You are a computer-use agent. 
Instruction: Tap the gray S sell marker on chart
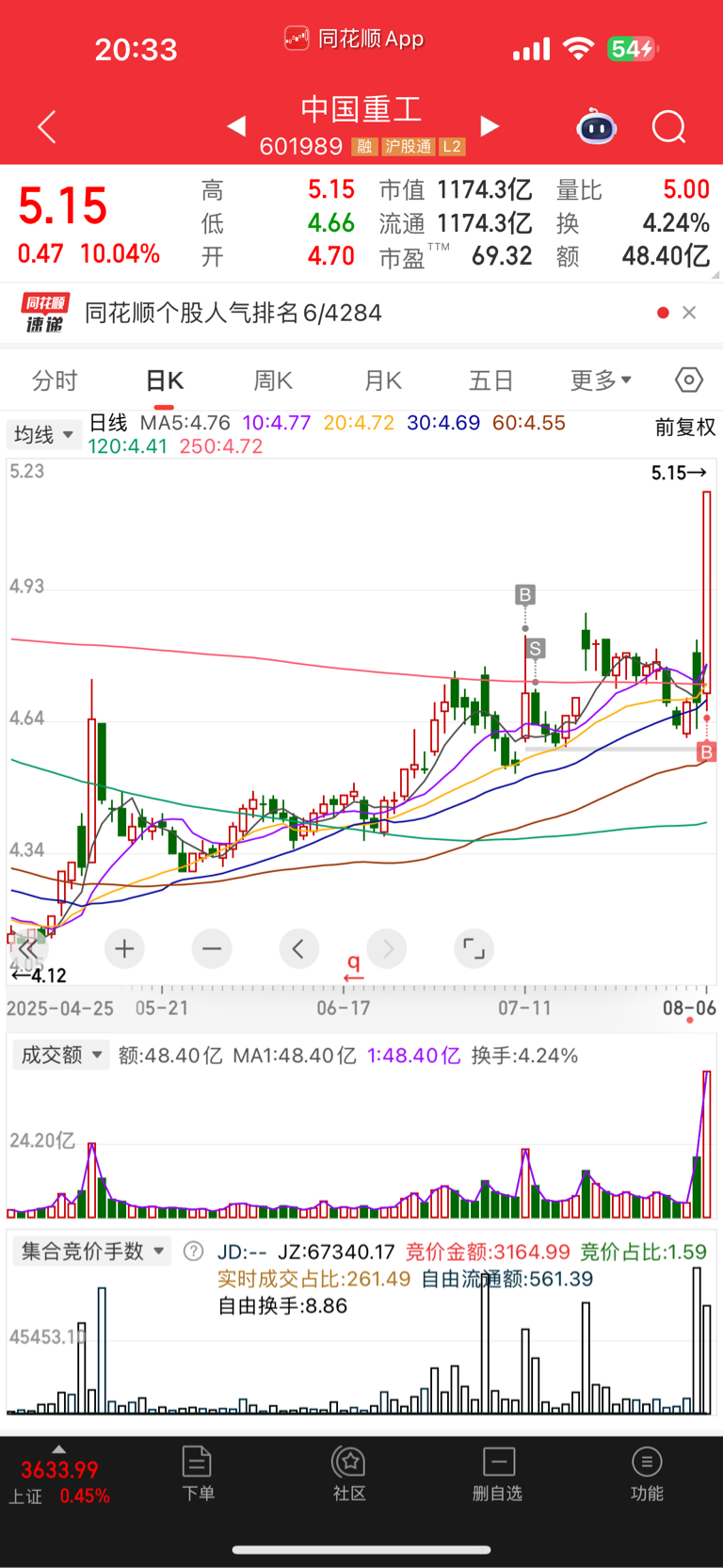536,648
